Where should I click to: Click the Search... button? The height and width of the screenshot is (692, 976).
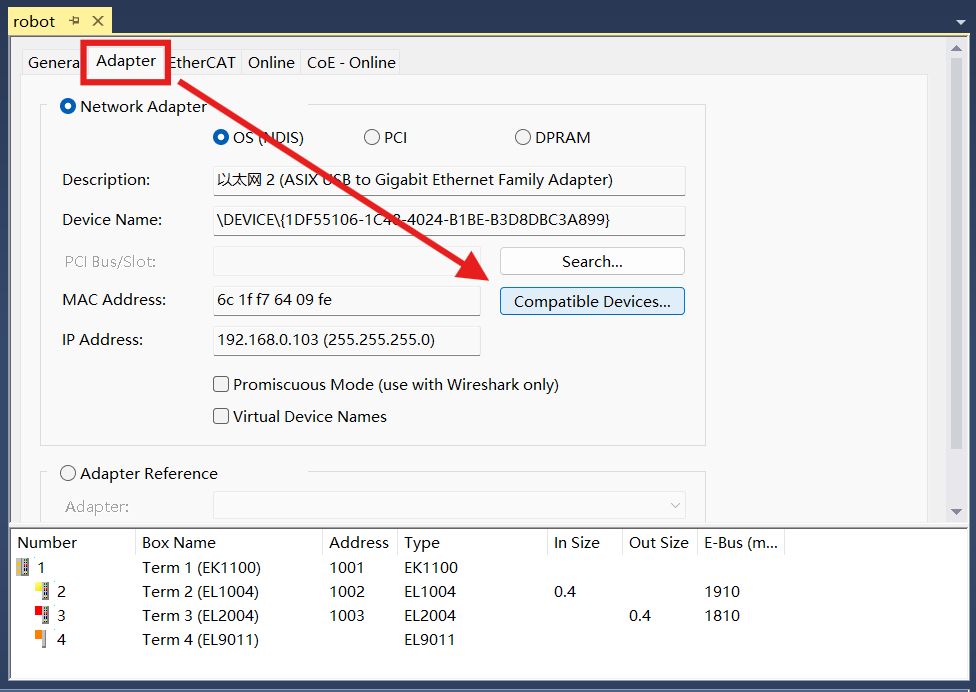coord(592,262)
